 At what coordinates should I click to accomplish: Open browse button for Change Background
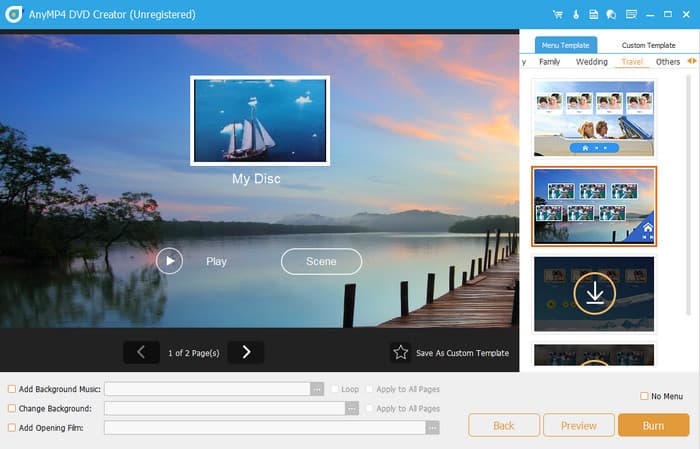[x=351, y=408]
